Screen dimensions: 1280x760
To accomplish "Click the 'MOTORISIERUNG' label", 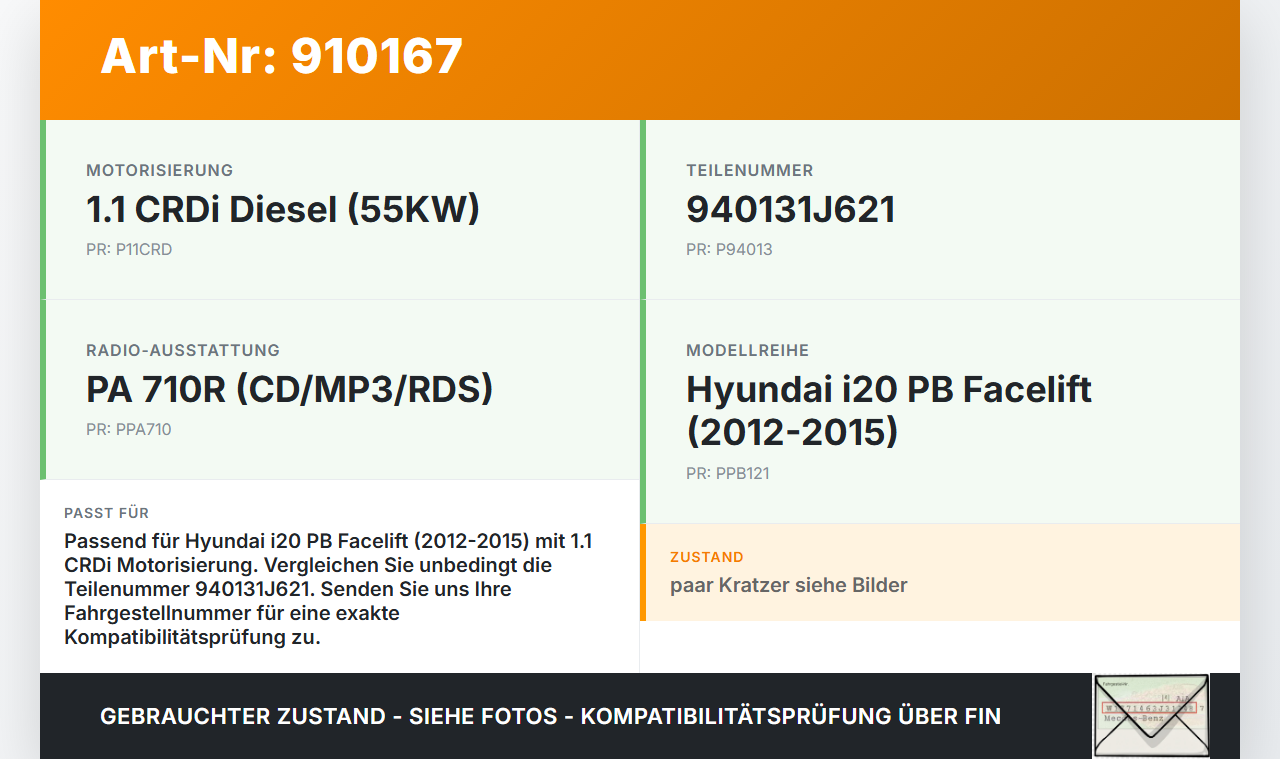I will pos(159,170).
